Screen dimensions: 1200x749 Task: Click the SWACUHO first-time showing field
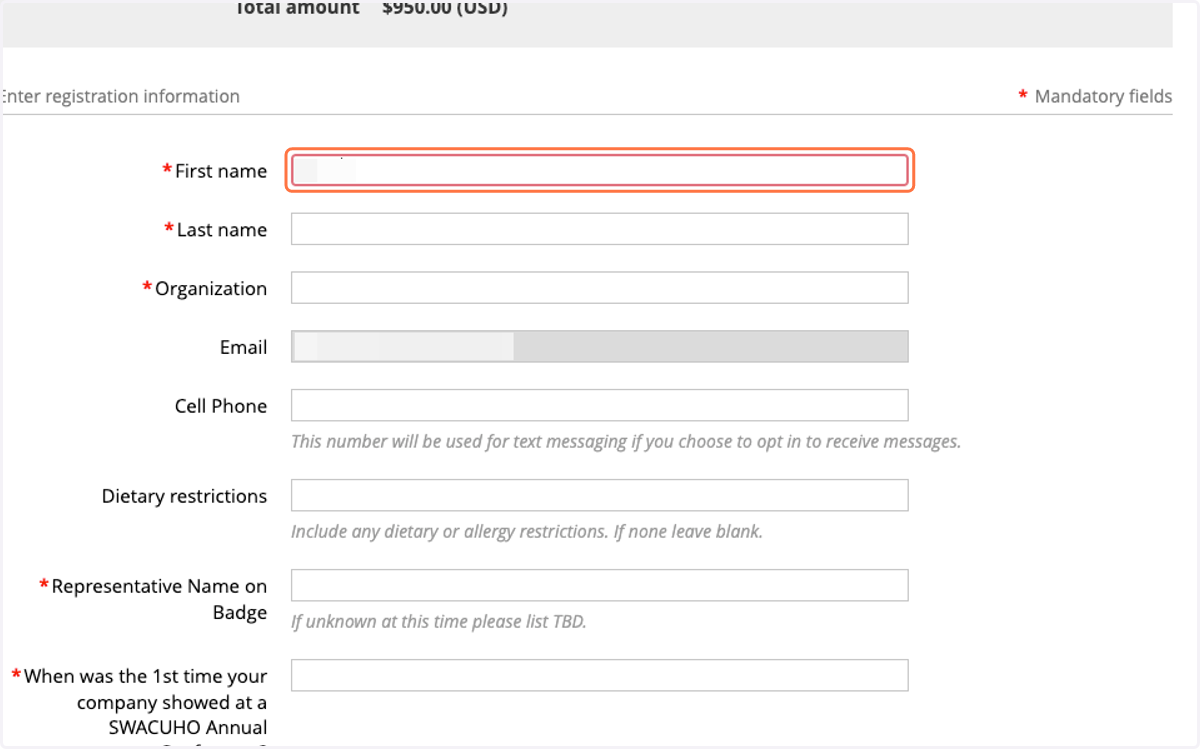pos(599,675)
